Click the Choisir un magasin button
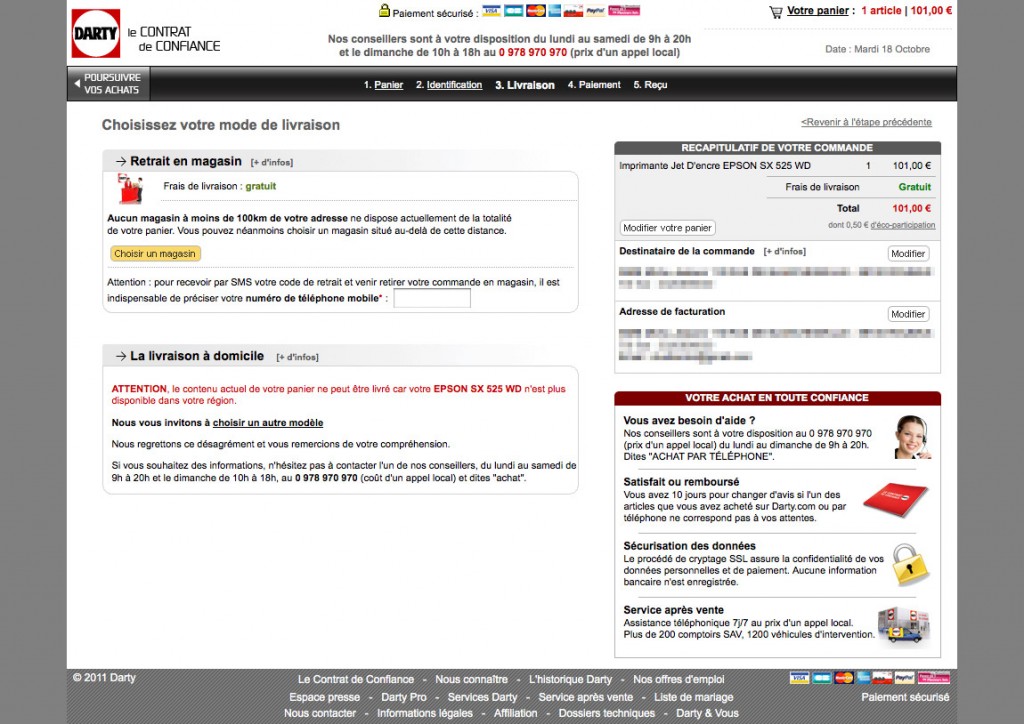Image resolution: width=1024 pixels, height=724 pixels. [155, 253]
